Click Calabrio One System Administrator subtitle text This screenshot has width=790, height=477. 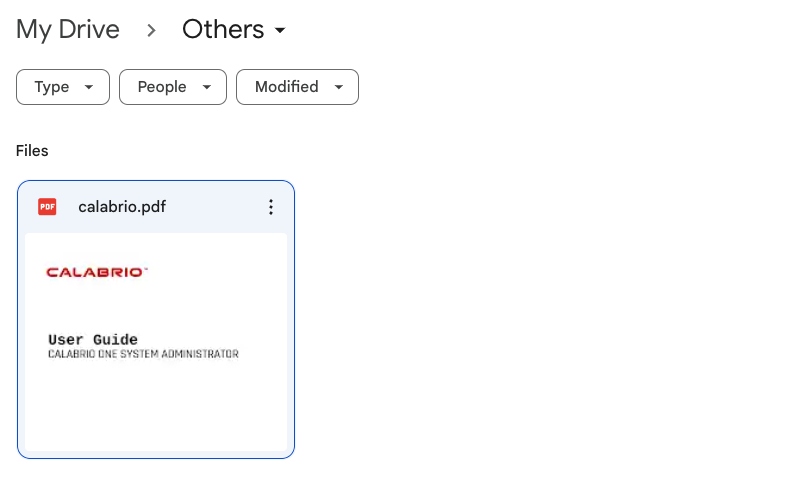[143, 354]
